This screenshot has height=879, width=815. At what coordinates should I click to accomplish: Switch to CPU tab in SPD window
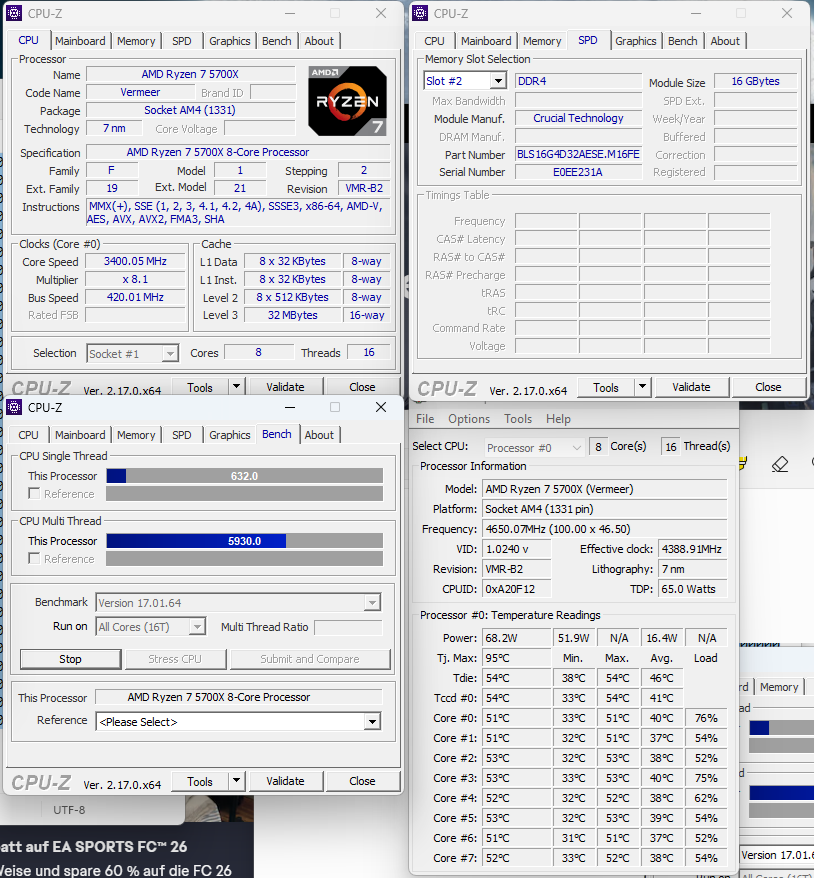coord(434,41)
